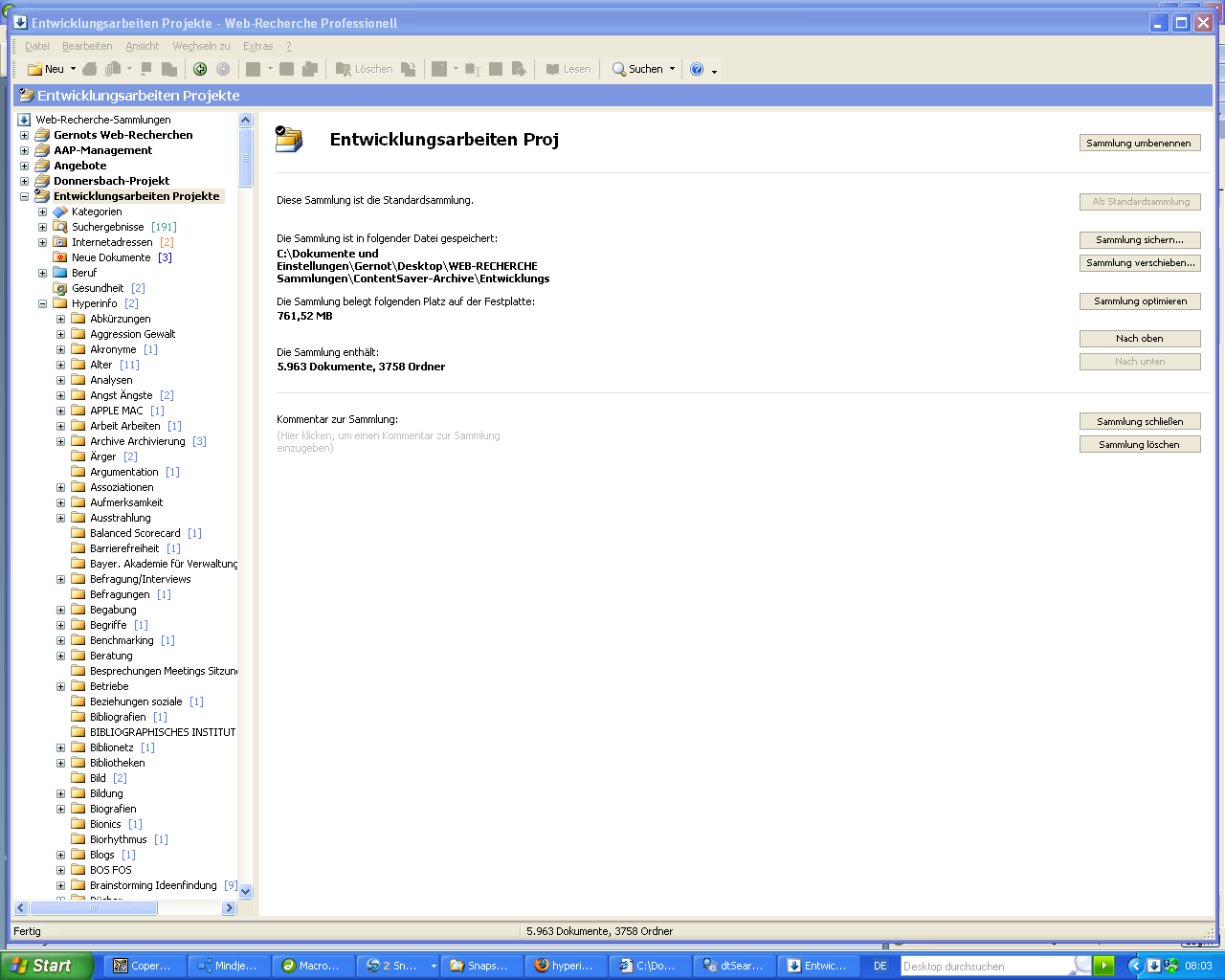Image resolution: width=1225 pixels, height=980 pixels.
Task: Click the Suchen magnifier toolbar button
Action: point(637,69)
